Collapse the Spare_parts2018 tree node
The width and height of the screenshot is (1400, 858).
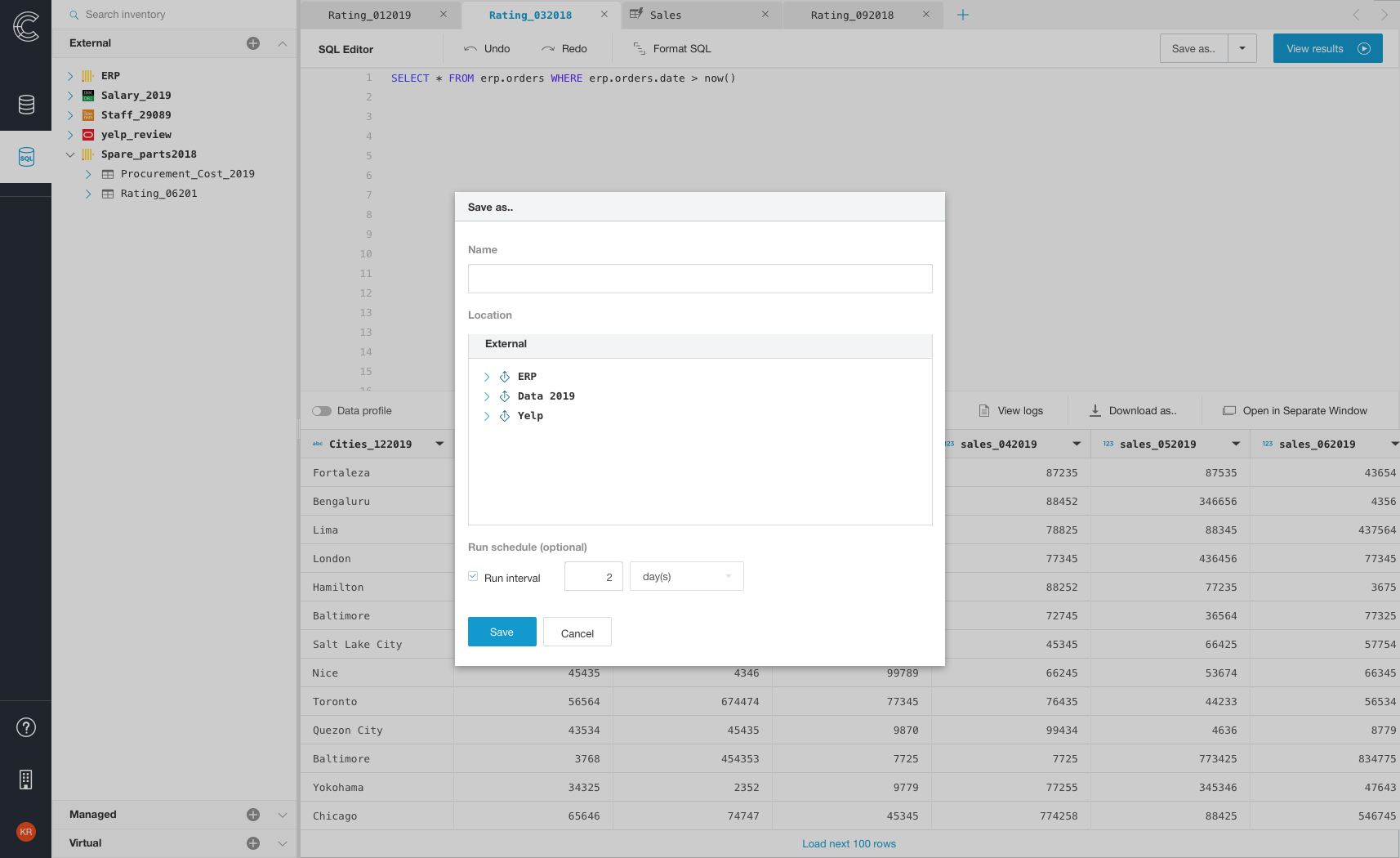pos(70,154)
